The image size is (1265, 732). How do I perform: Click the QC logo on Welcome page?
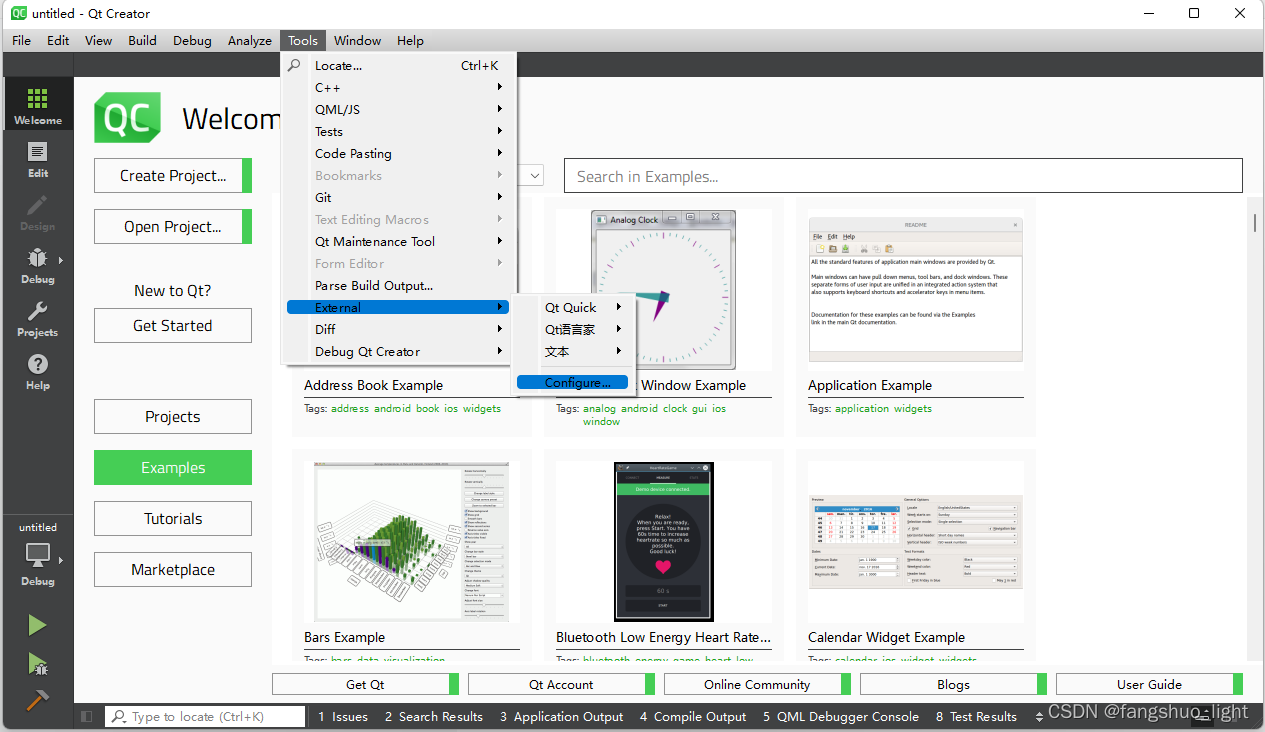tap(128, 118)
